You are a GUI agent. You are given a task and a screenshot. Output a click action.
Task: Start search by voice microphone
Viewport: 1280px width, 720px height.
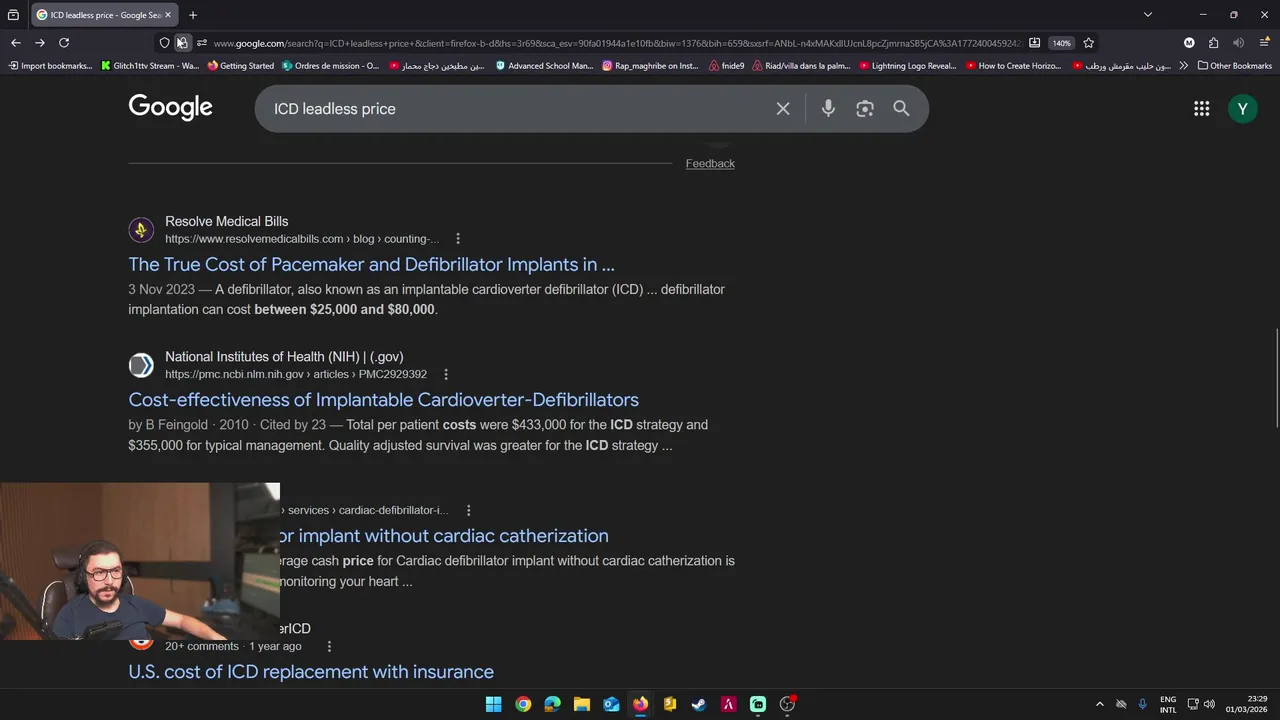coord(828,109)
